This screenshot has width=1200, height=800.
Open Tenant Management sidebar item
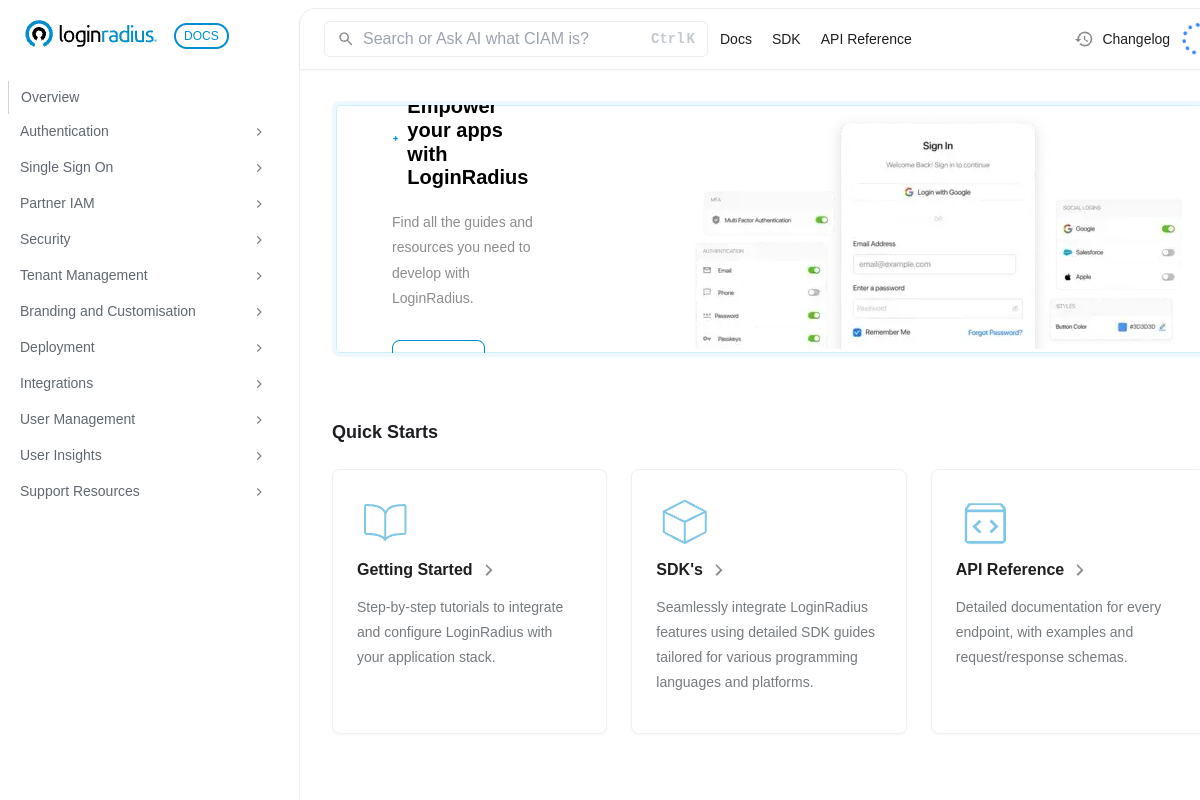84,275
